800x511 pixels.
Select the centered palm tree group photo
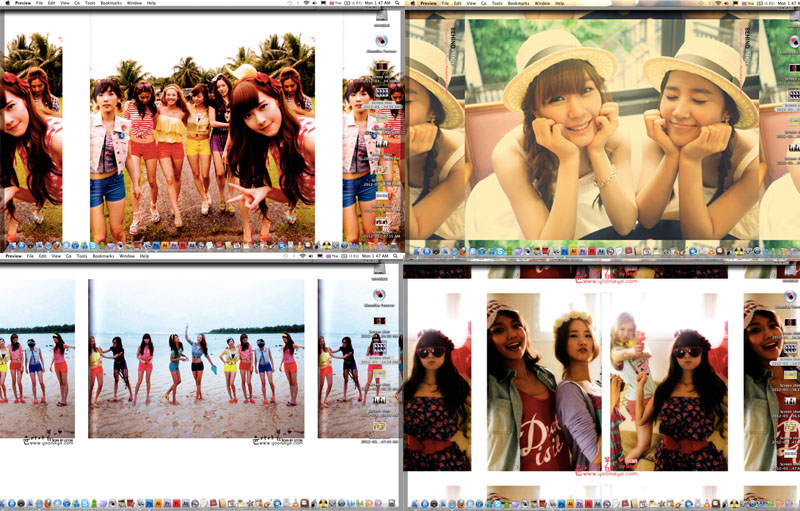[203, 138]
